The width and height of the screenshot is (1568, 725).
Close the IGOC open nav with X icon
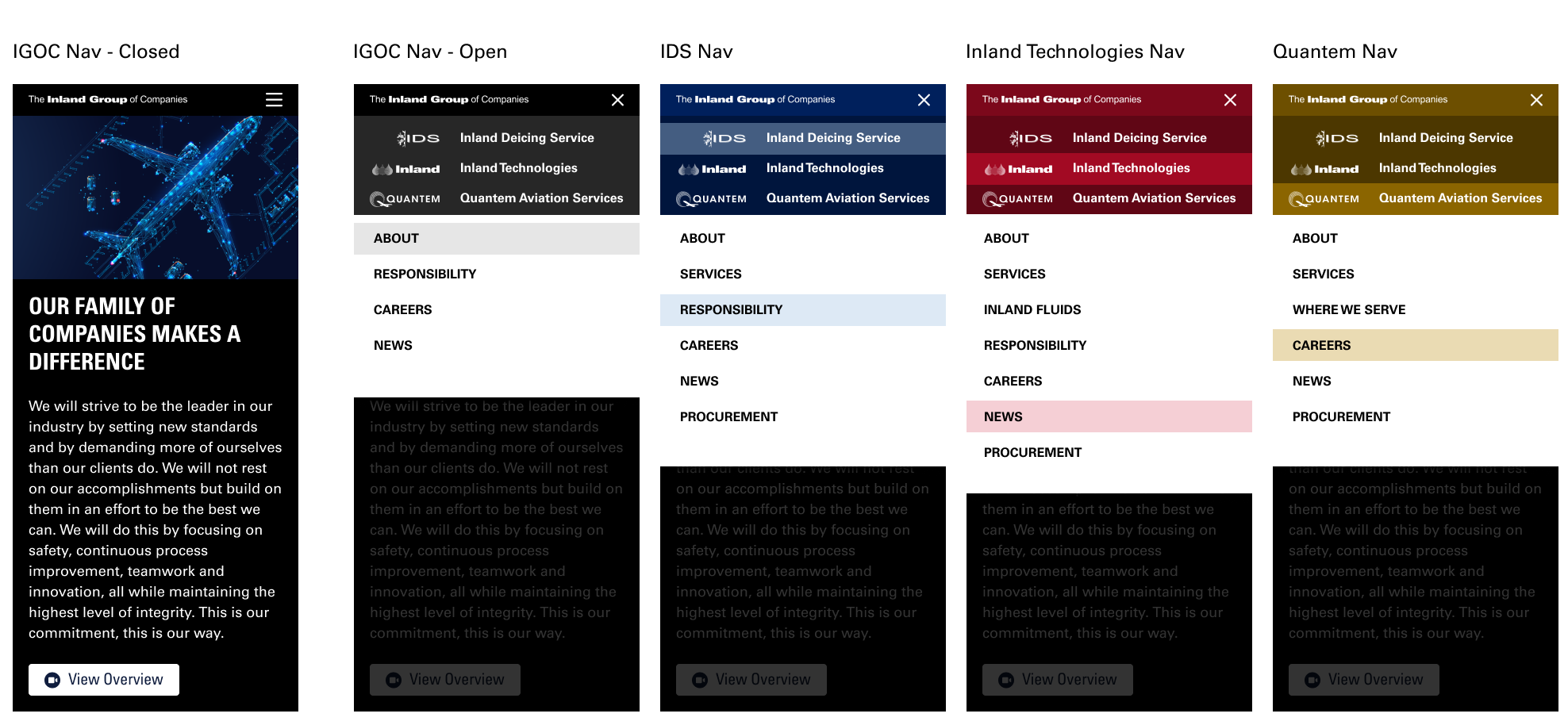[617, 100]
